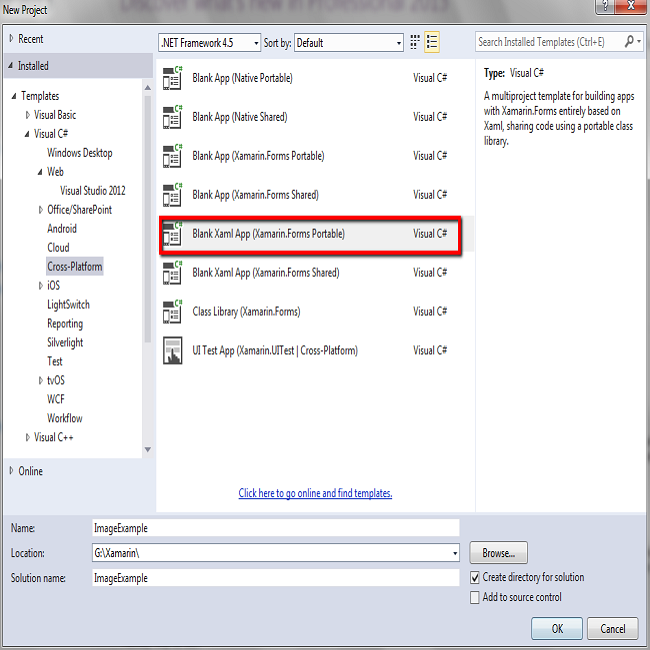Image resolution: width=650 pixels, height=650 pixels.
Task: Expand the tvOS tree node
Action: click(x=41, y=380)
